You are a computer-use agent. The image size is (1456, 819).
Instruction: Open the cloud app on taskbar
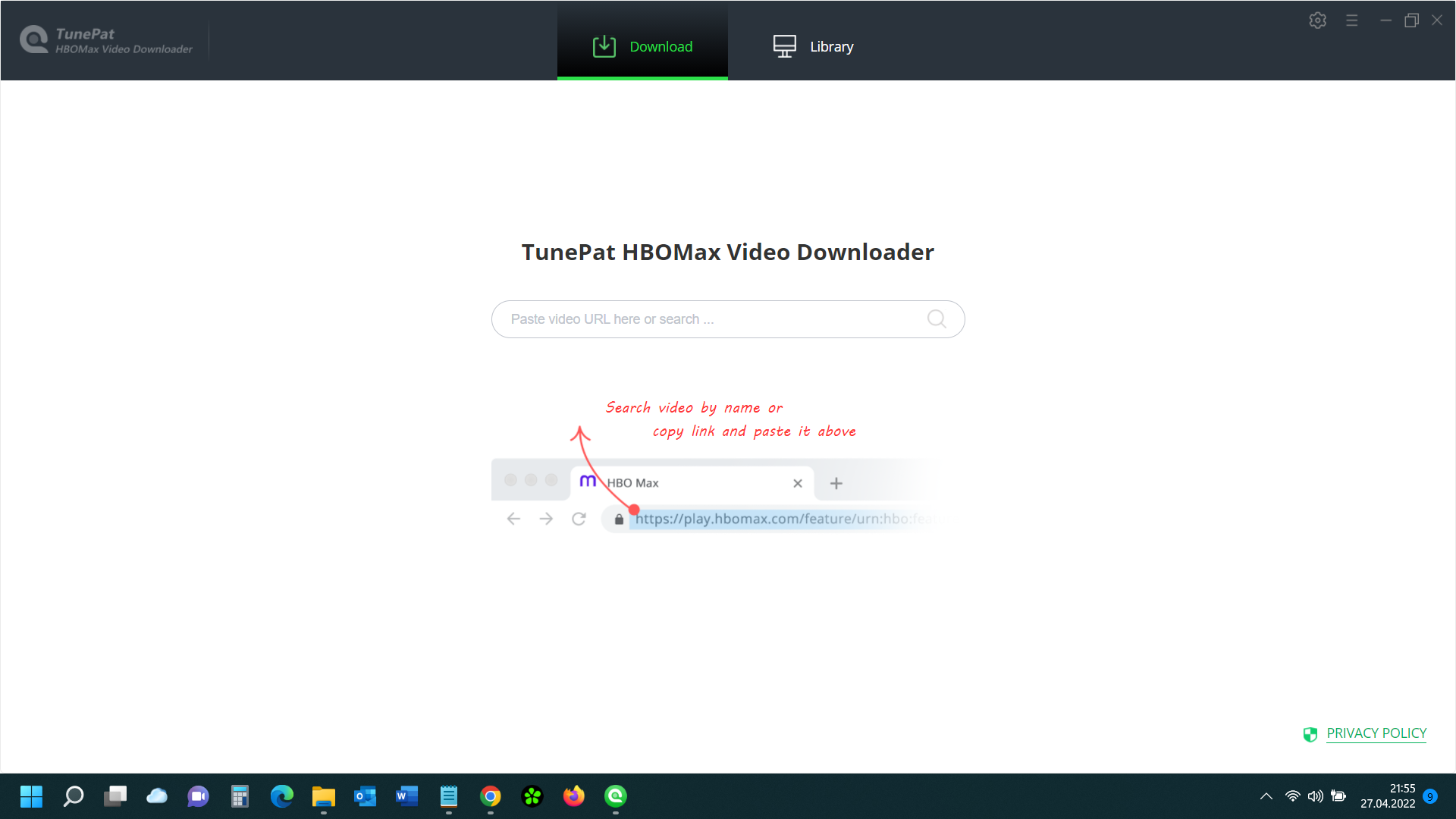pos(157,796)
